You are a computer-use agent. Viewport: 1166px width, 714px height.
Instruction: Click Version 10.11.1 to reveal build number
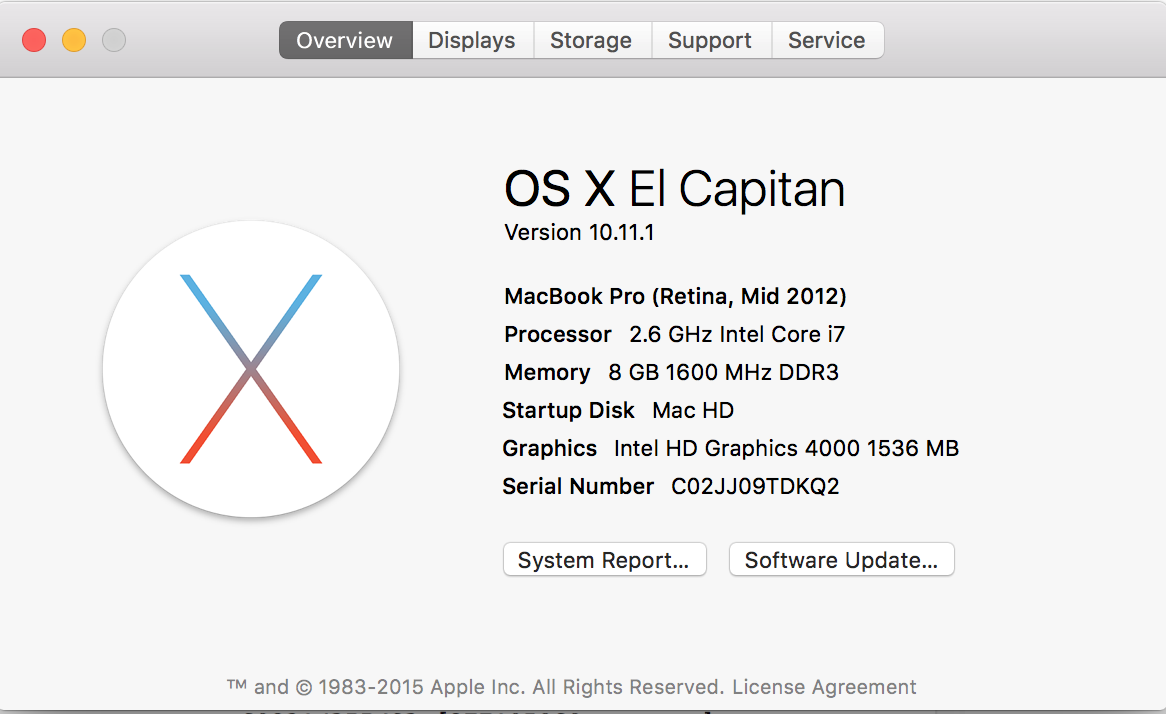(x=579, y=233)
